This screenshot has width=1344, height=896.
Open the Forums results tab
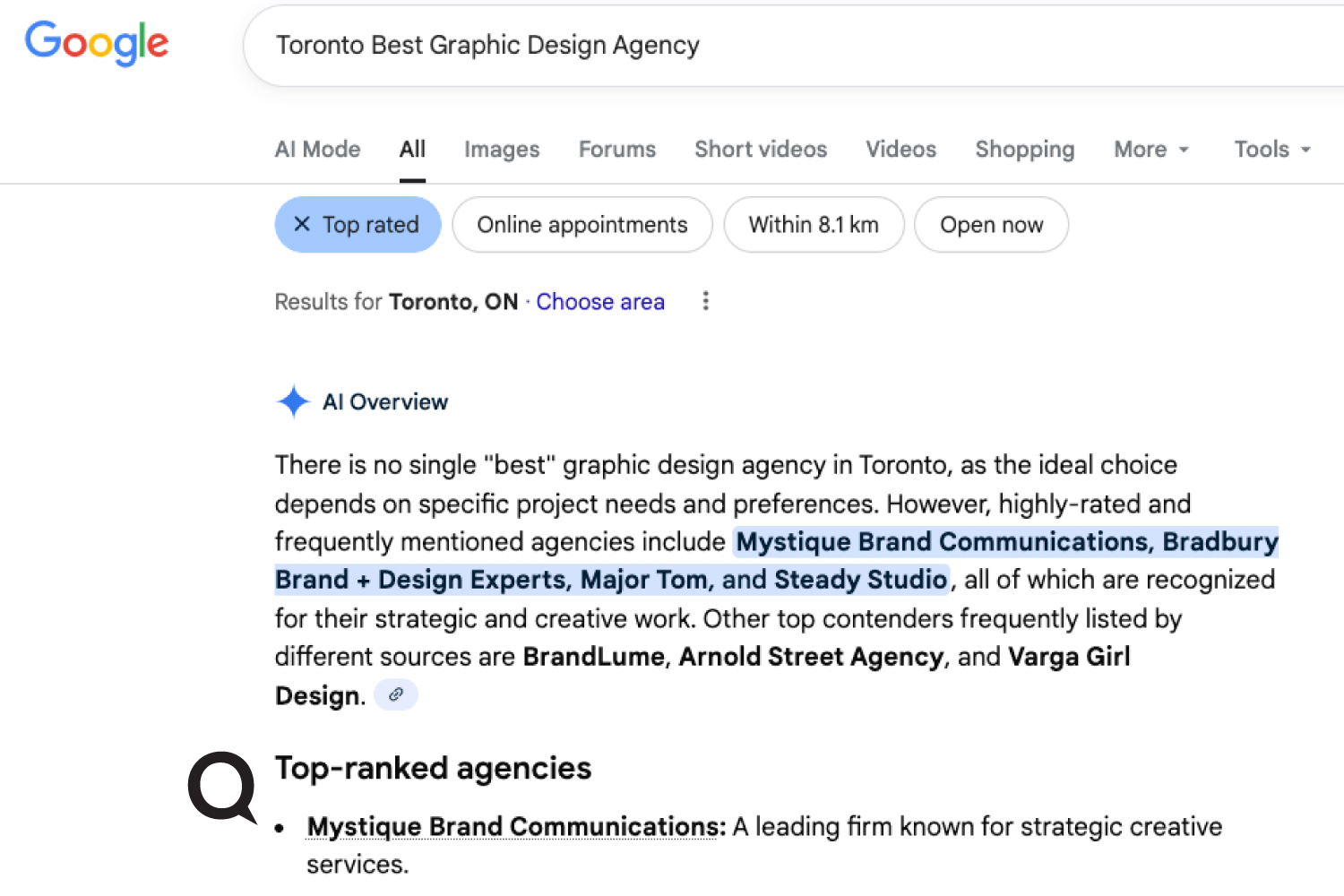[616, 150]
